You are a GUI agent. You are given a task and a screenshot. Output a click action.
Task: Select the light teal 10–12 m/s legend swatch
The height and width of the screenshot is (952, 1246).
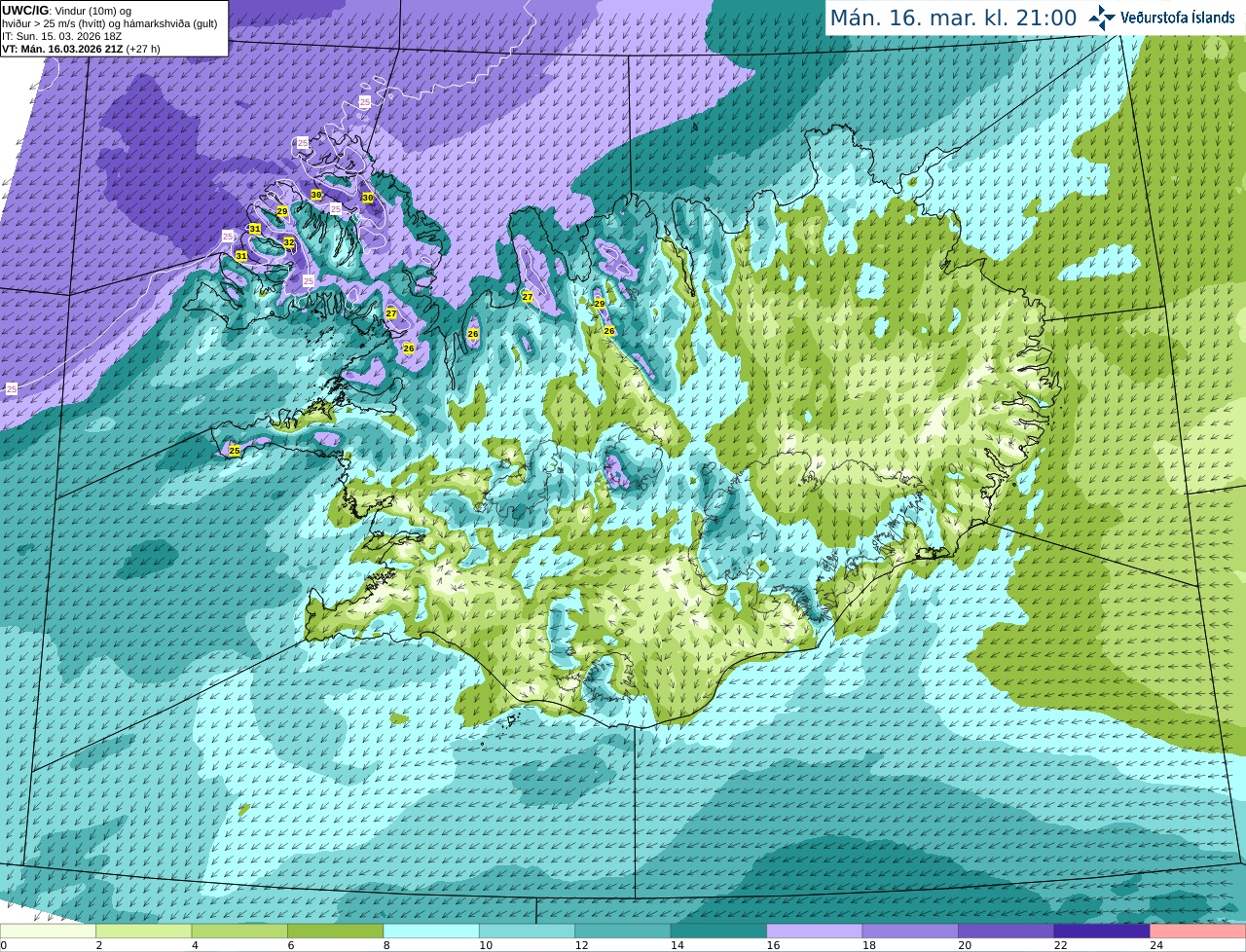(527, 931)
